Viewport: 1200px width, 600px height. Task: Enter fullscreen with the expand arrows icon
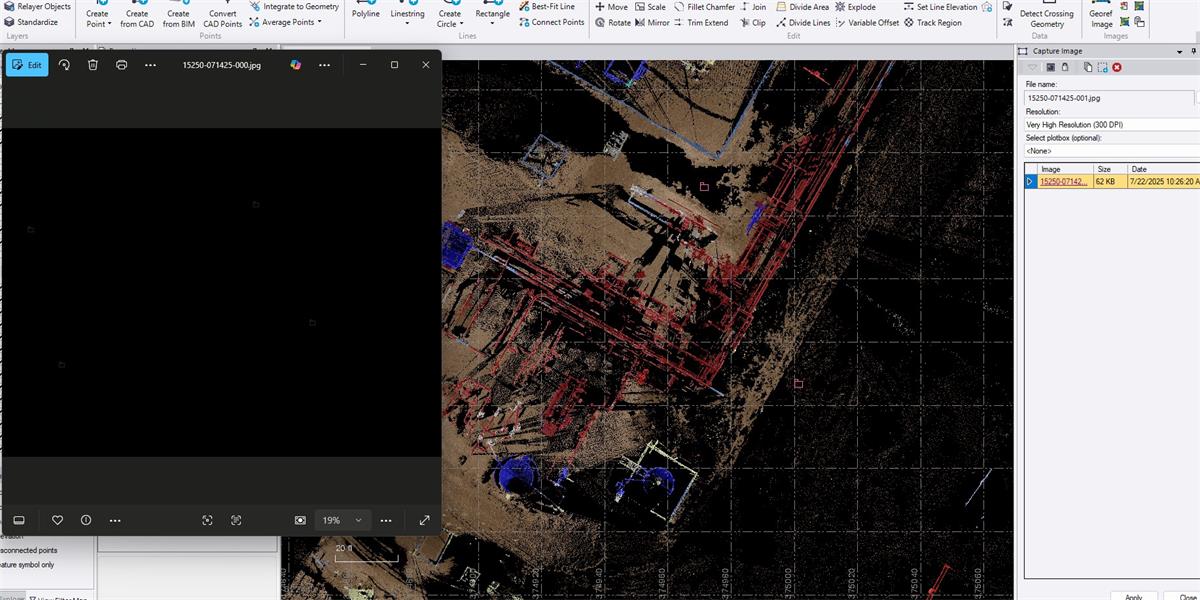click(424, 520)
